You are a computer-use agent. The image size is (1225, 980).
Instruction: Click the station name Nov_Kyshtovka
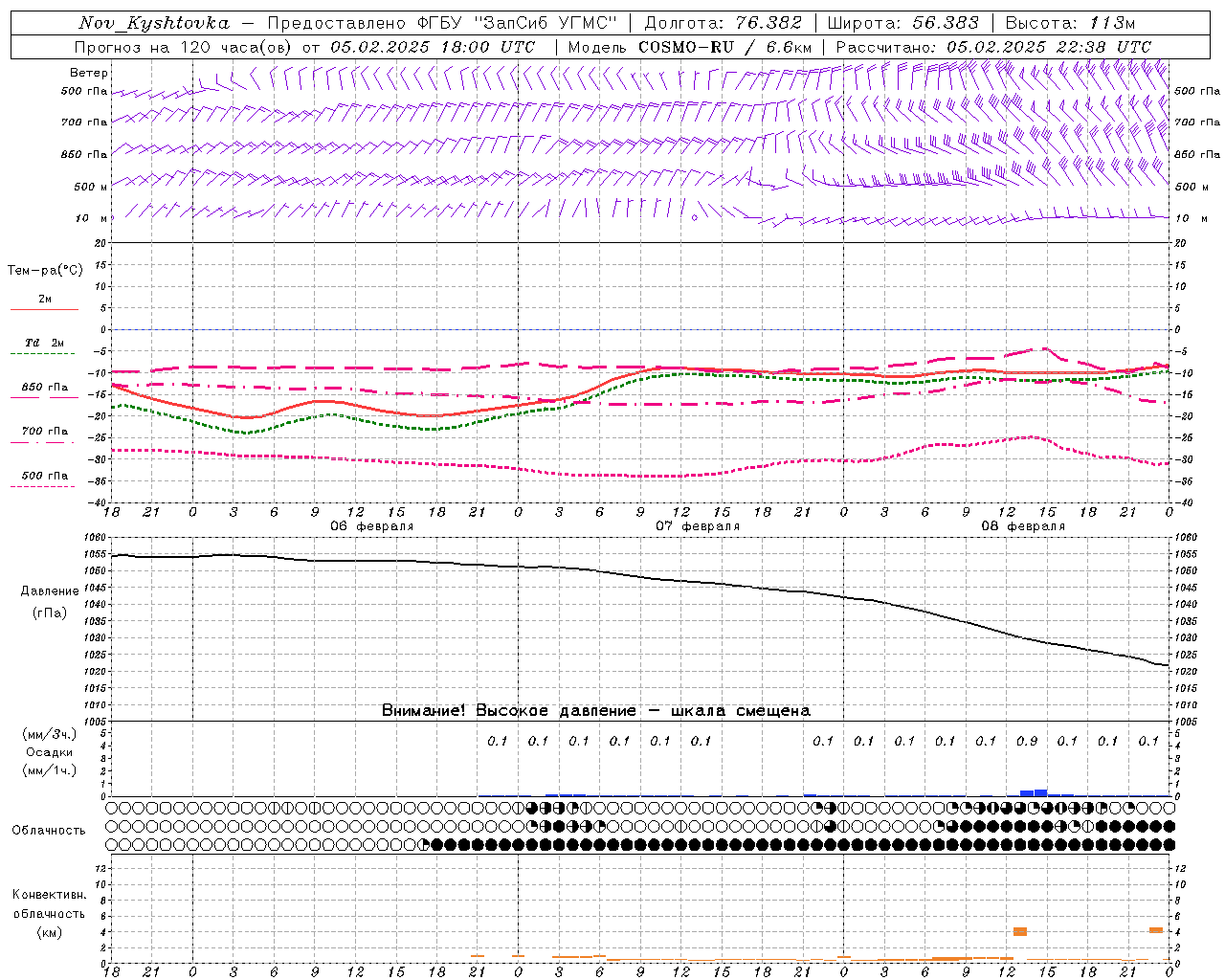[x=154, y=23]
